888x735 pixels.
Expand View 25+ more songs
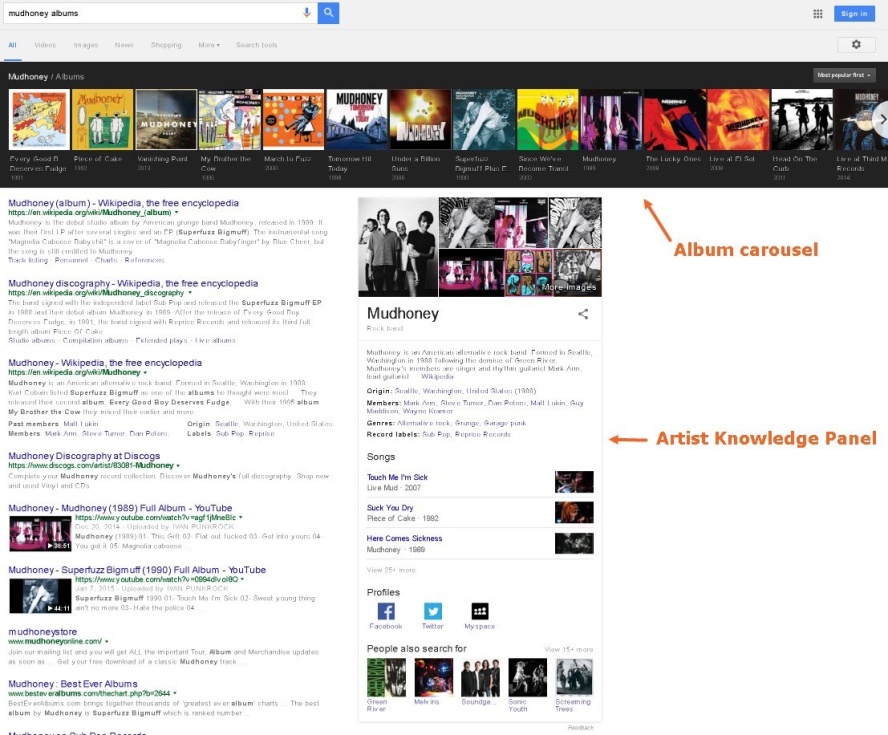click(391, 570)
